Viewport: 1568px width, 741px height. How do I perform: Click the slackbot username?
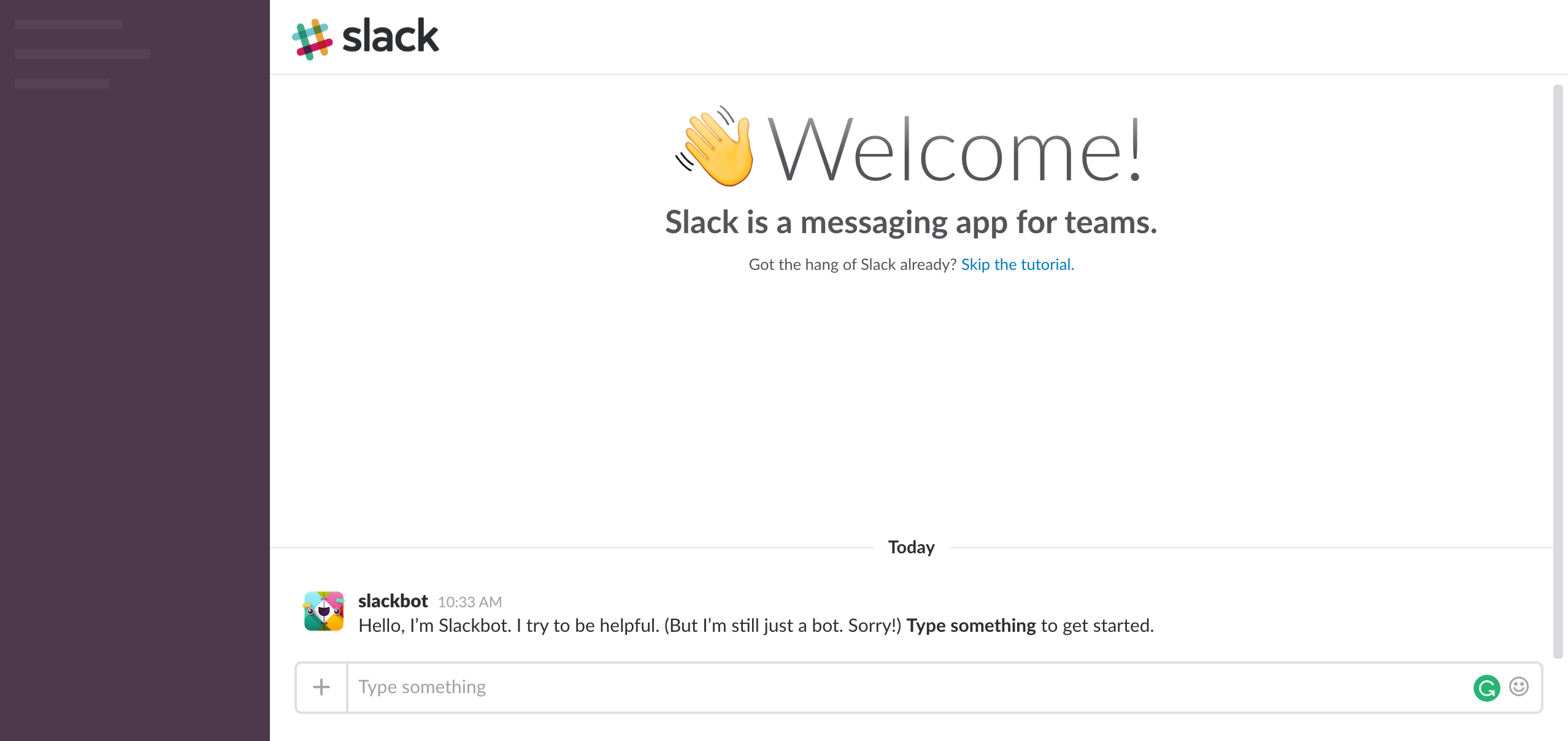pyautogui.click(x=393, y=601)
